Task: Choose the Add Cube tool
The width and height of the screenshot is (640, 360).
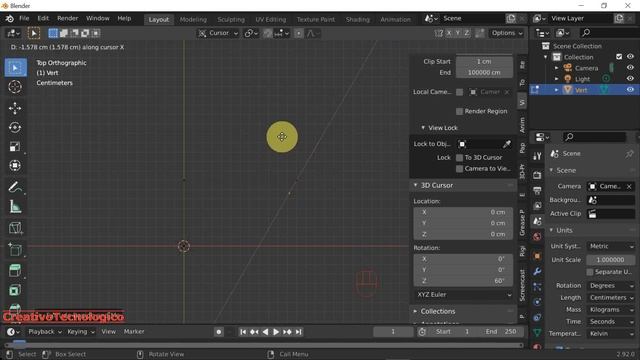Action: [x=15, y=228]
